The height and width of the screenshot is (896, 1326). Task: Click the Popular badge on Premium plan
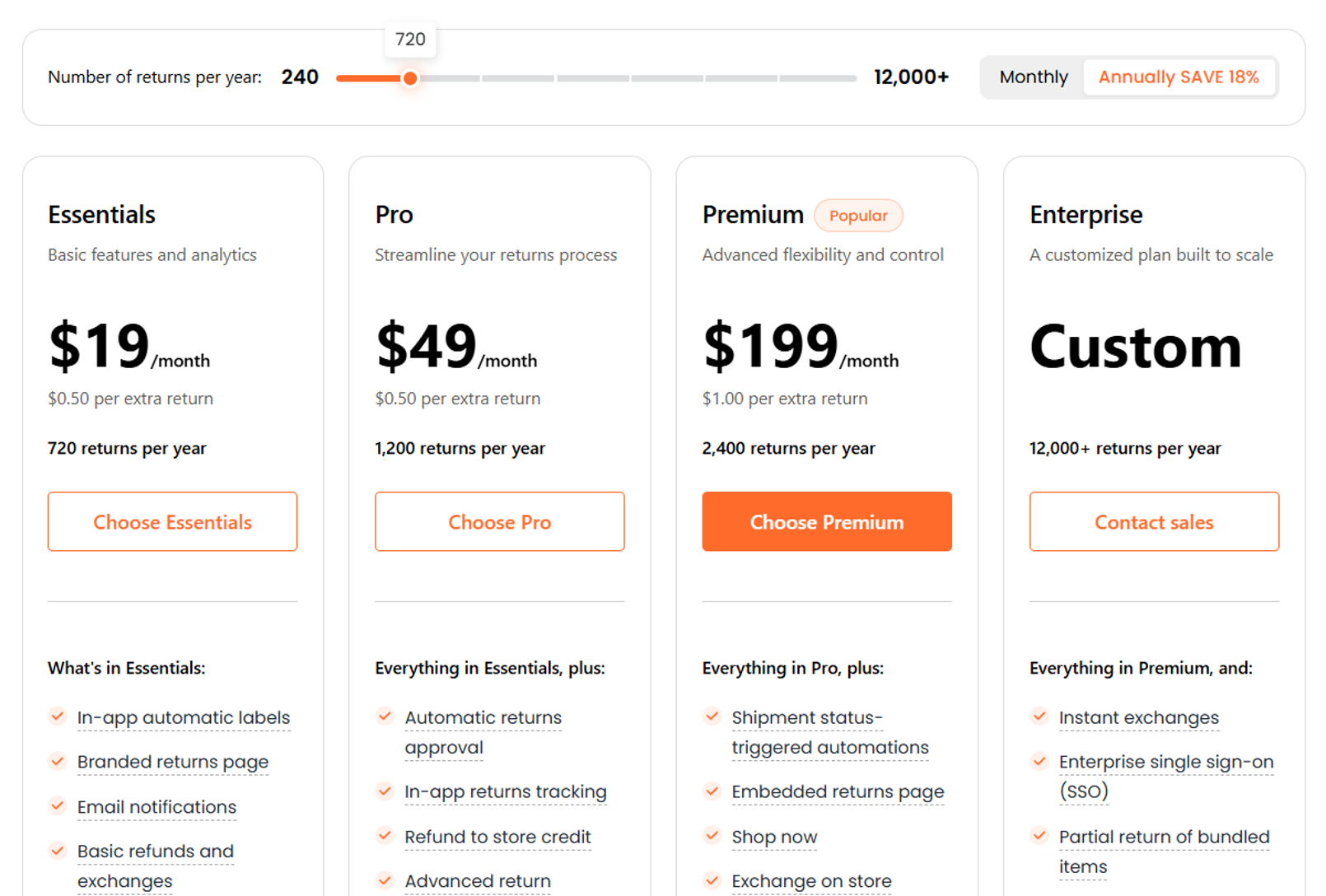pos(858,215)
